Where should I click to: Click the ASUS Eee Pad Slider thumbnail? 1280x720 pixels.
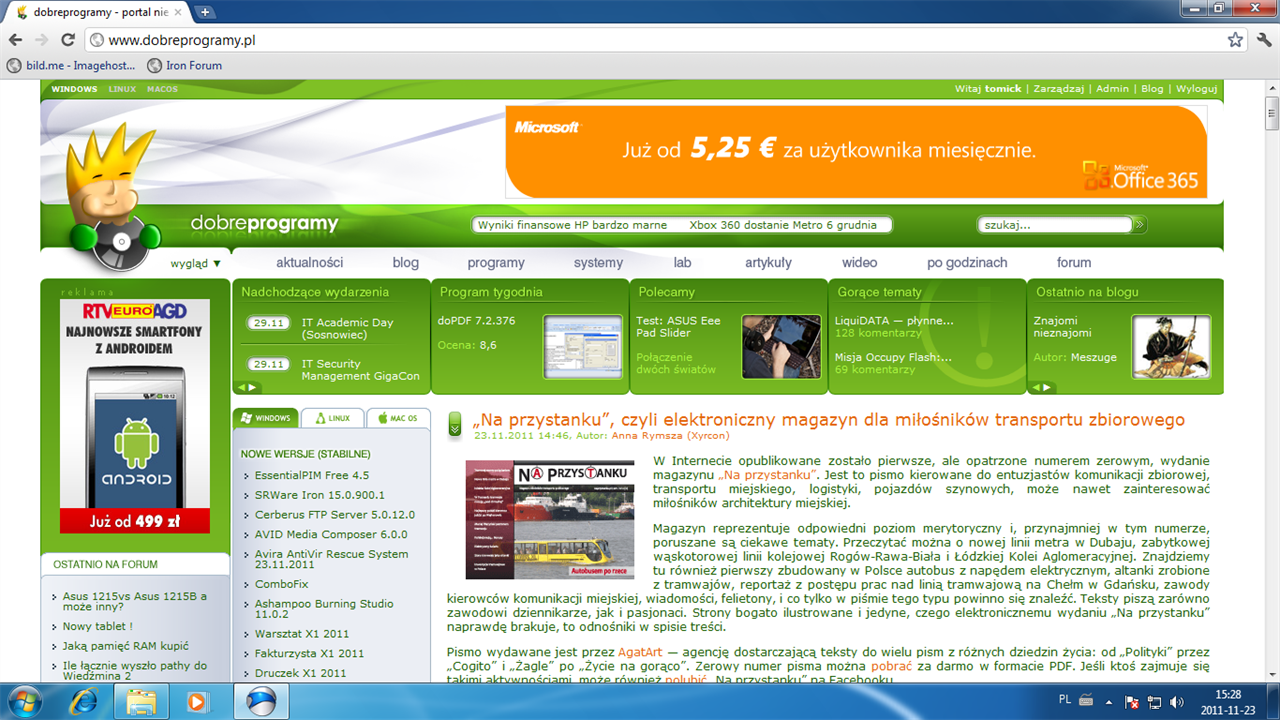[x=781, y=346]
